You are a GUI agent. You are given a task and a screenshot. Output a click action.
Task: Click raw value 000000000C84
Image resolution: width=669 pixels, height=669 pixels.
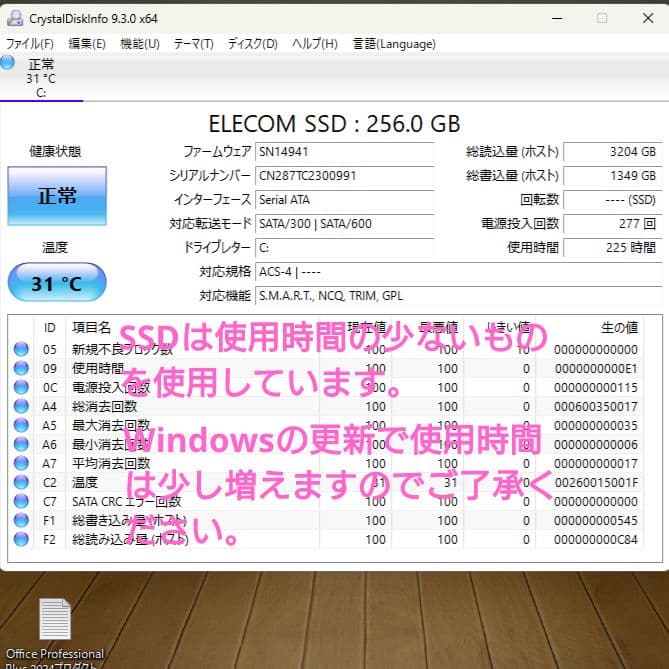point(596,540)
